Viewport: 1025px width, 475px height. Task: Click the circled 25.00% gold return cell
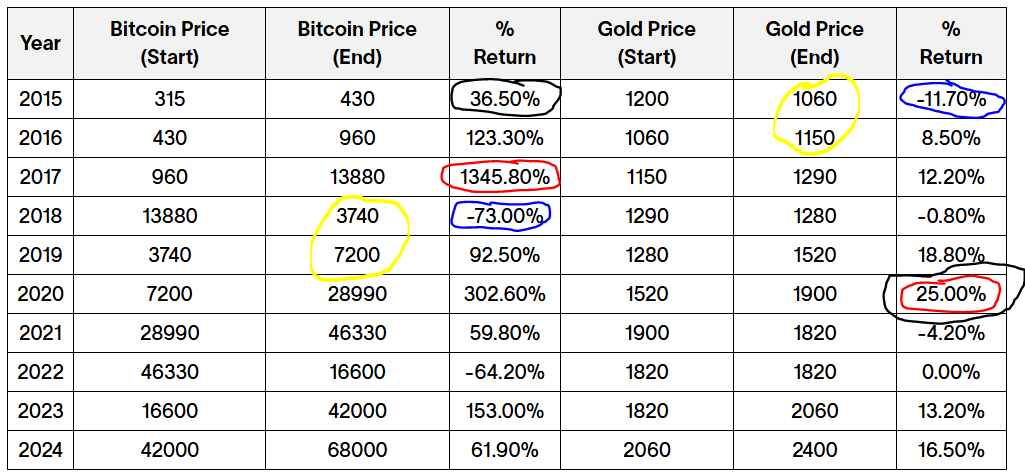point(952,294)
